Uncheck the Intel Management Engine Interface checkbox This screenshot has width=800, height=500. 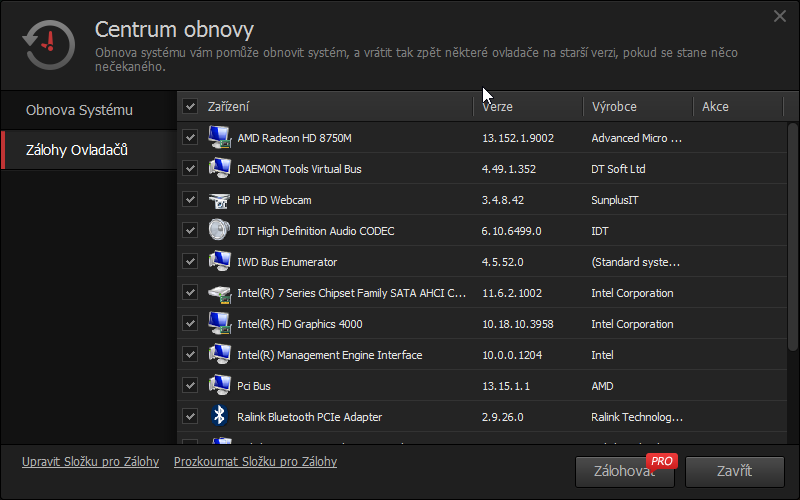(190, 355)
